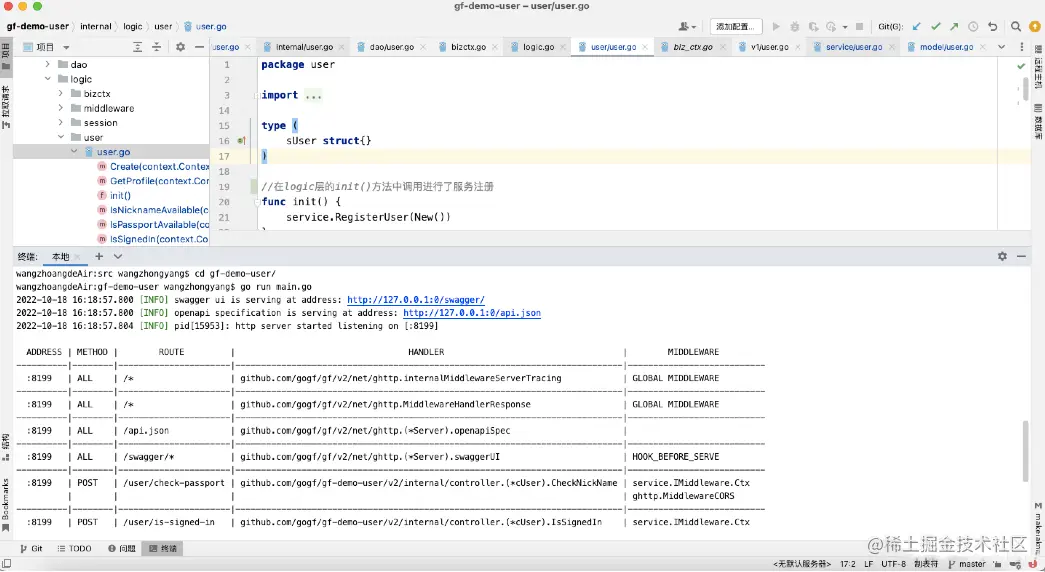The width and height of the screenshot is (1045, 572).
Task: Unfold the collapsed import block
Action: point(313,95)
